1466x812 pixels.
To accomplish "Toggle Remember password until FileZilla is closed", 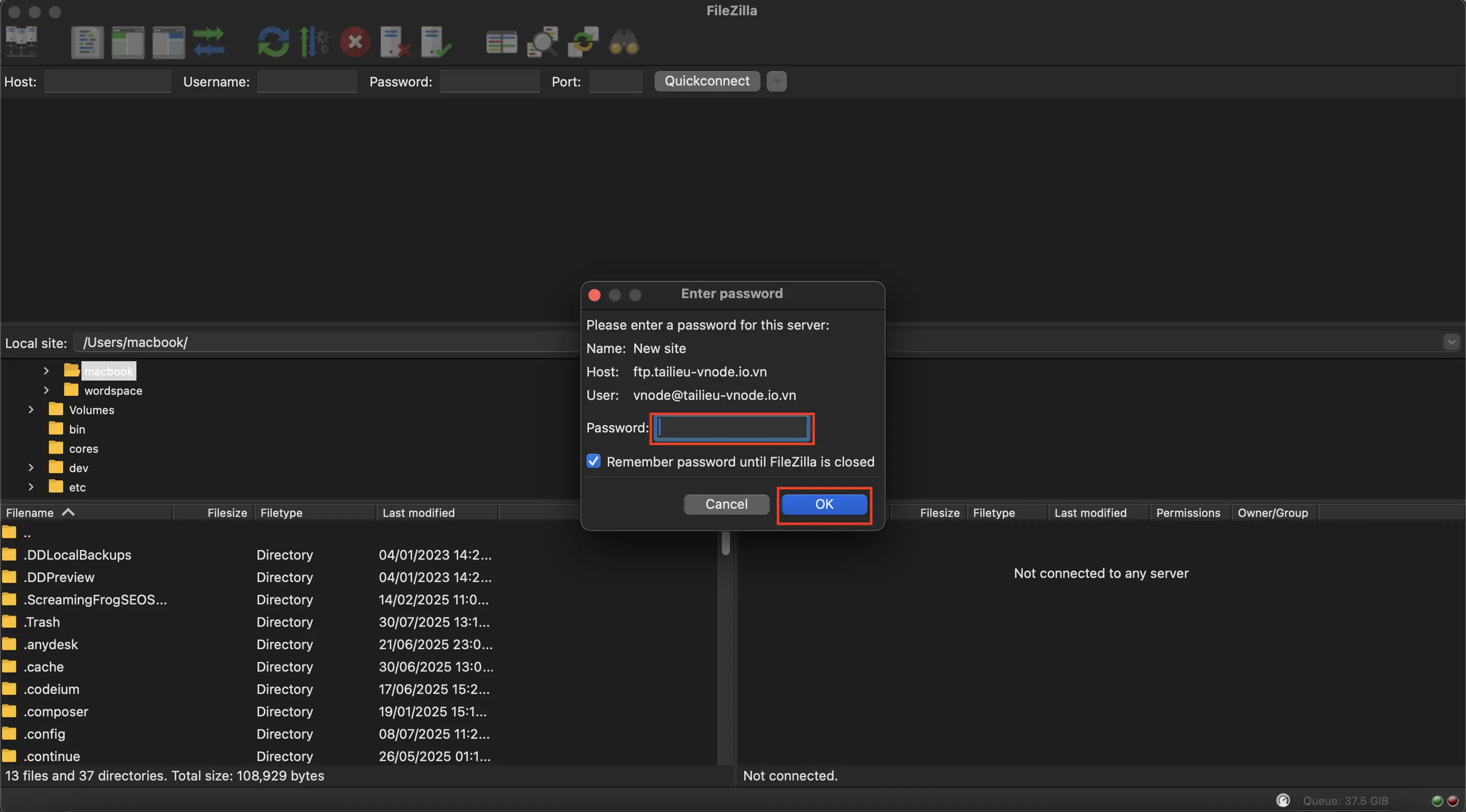I will coord(594,461).
